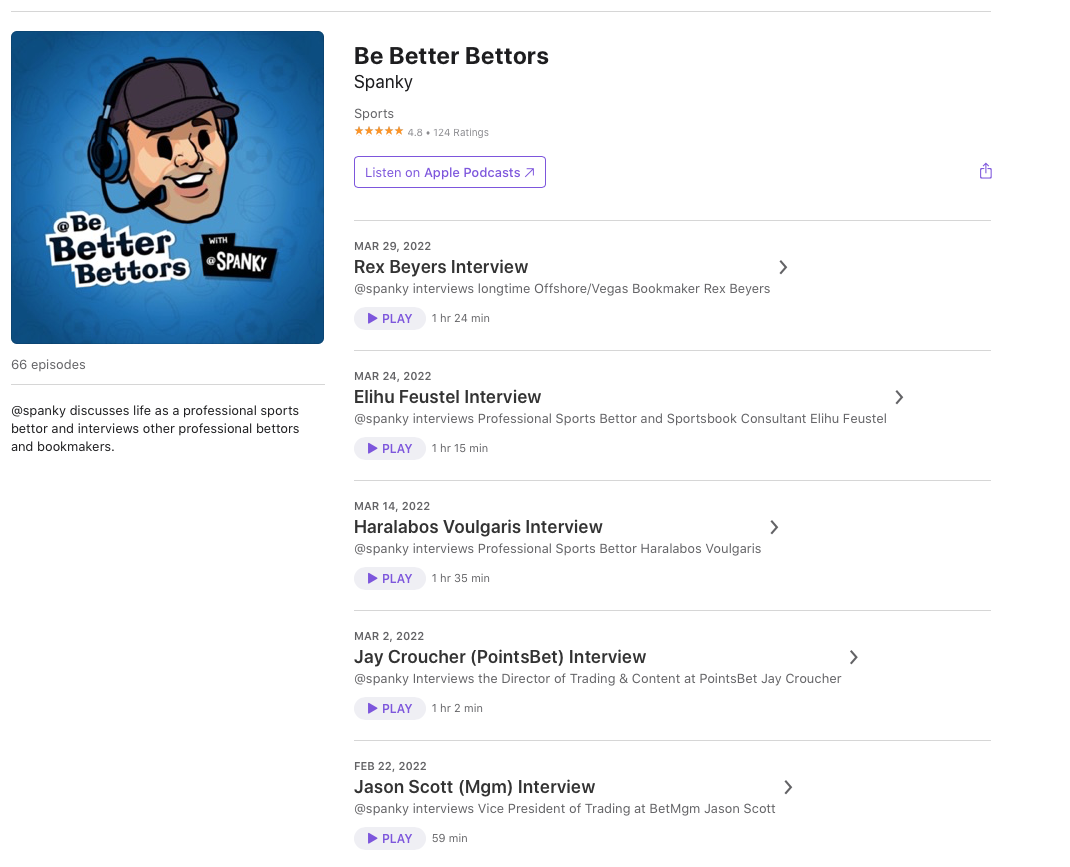This screenshot has width=1070, height=867.
Task: Open Jason Scott (Mgm) Interview chevron
Action: [x=788, y=787]
